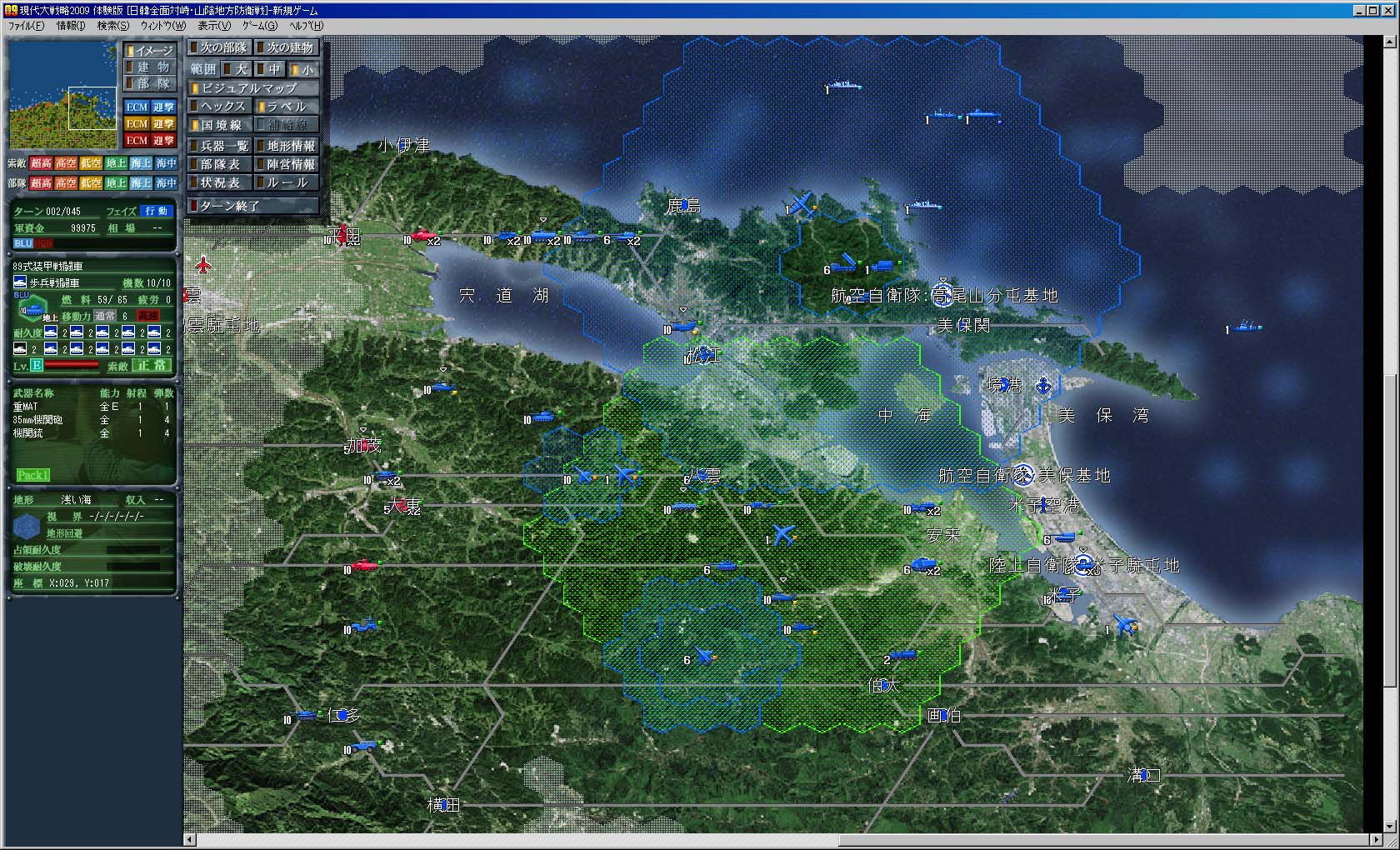
Task: Select the red aircraft at the map's left edge
Action: 203,266
